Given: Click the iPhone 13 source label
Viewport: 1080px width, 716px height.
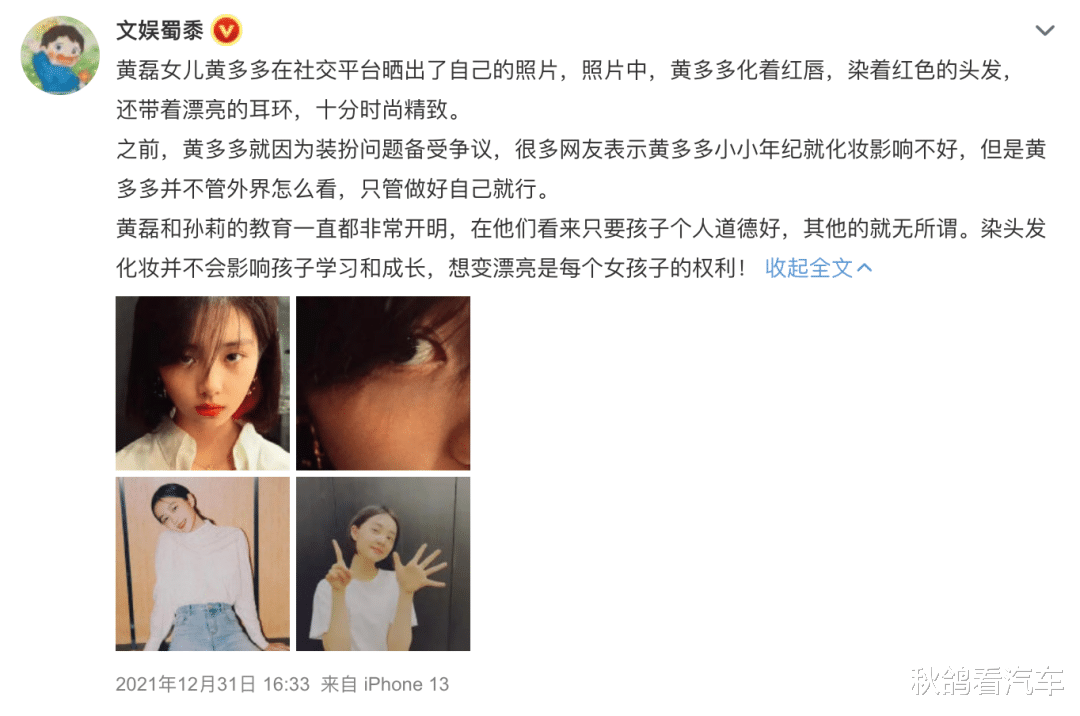Looking at the screenshot, I should coord(406,684).
